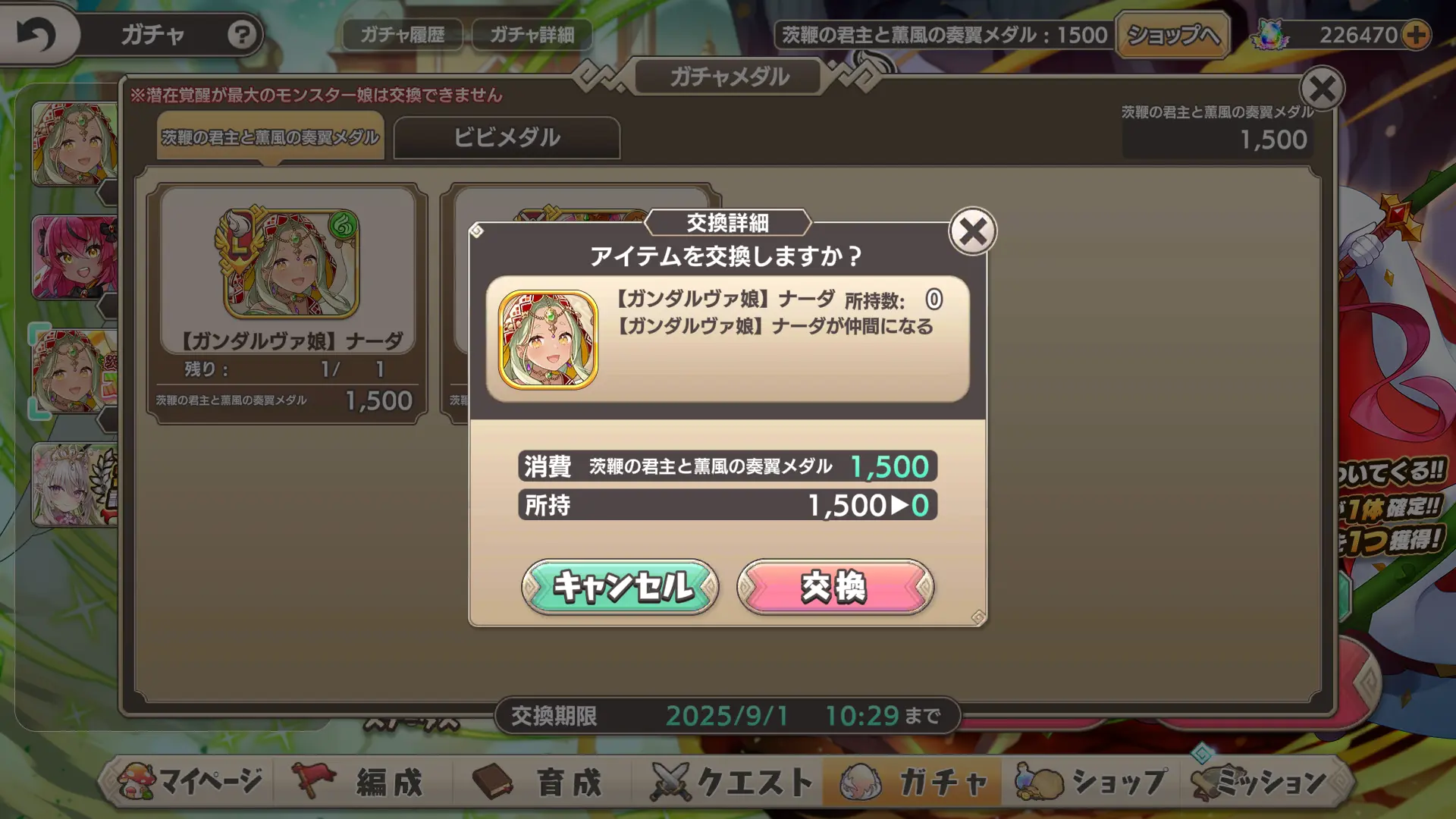Select the ガチャ bottom tab

point(913,781)
